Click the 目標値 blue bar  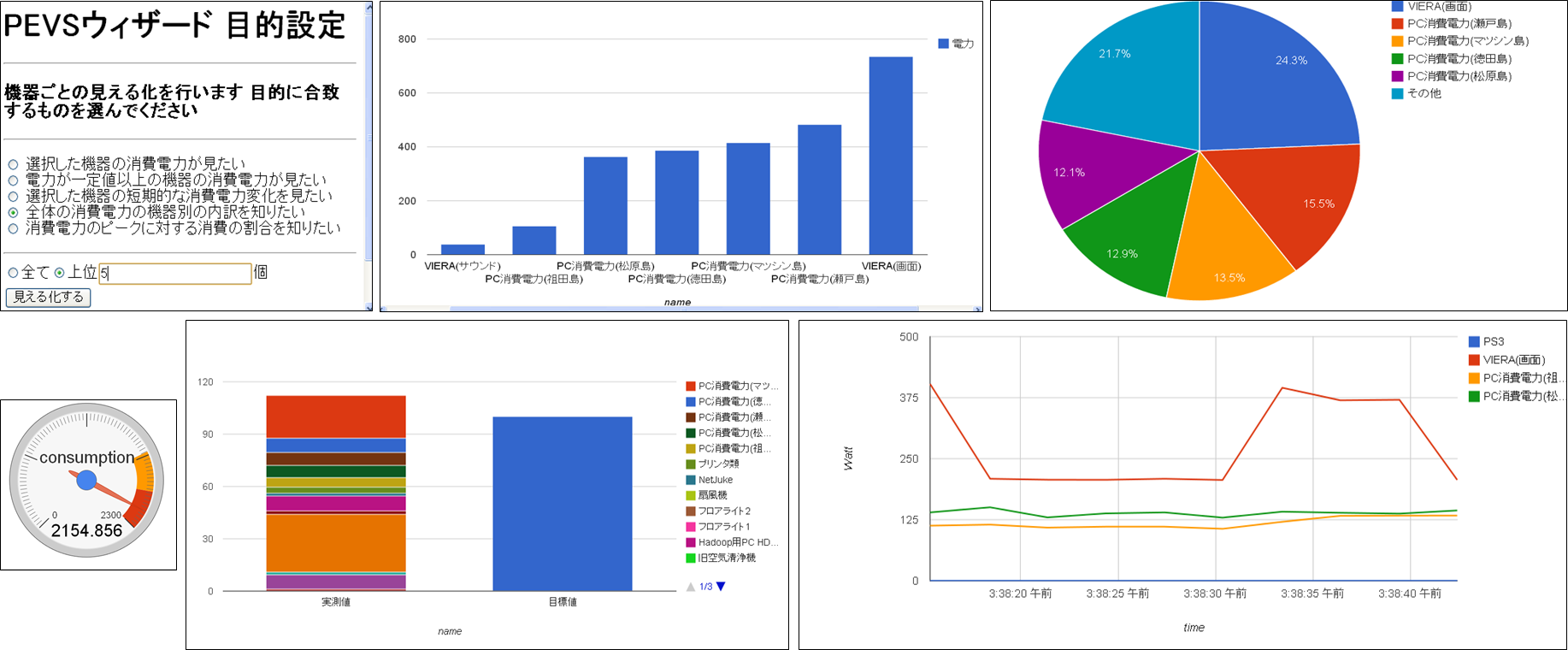pyautogui.click(x=562, y=503)
